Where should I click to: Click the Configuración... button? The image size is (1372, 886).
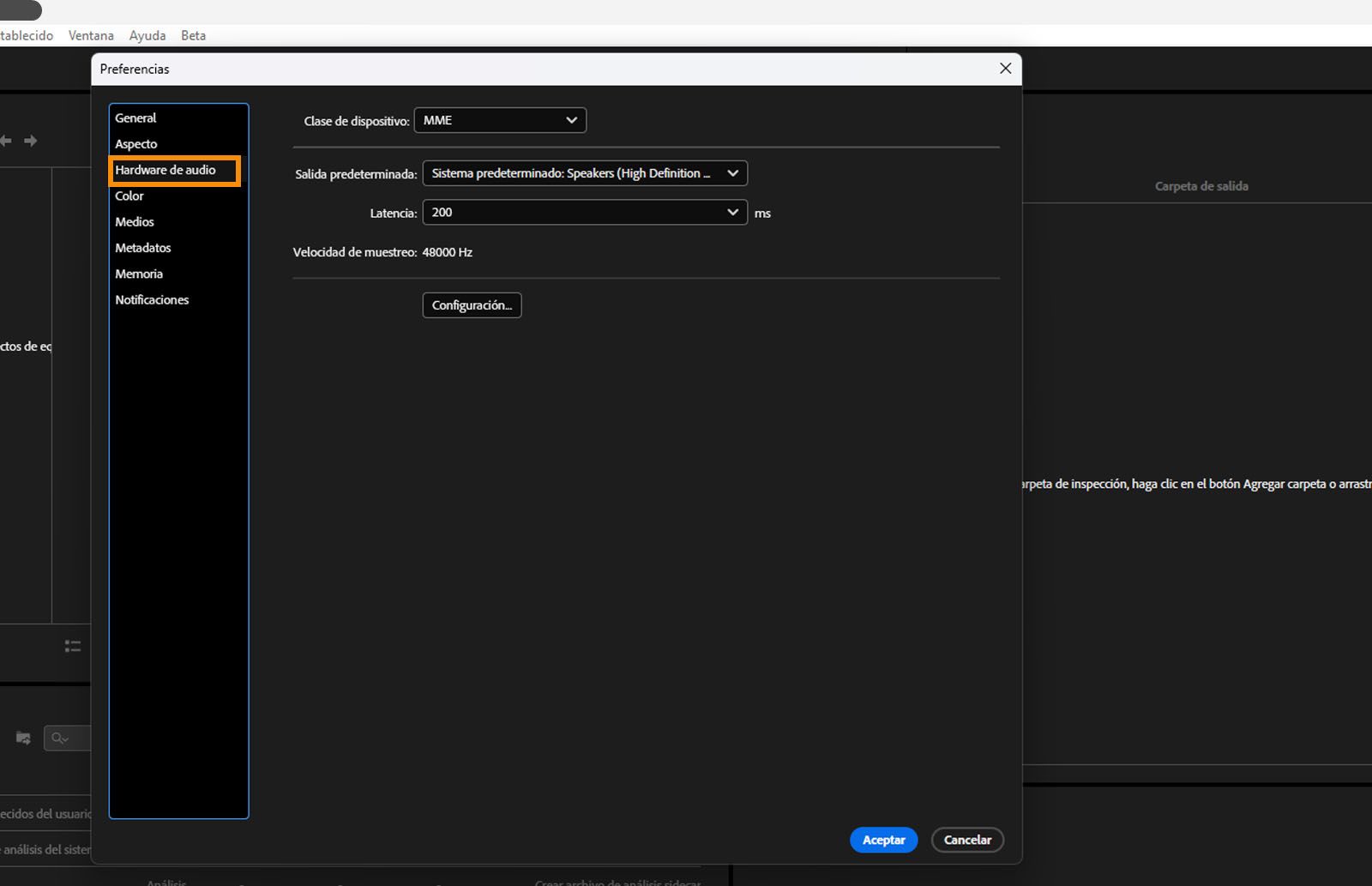point(472,305)
